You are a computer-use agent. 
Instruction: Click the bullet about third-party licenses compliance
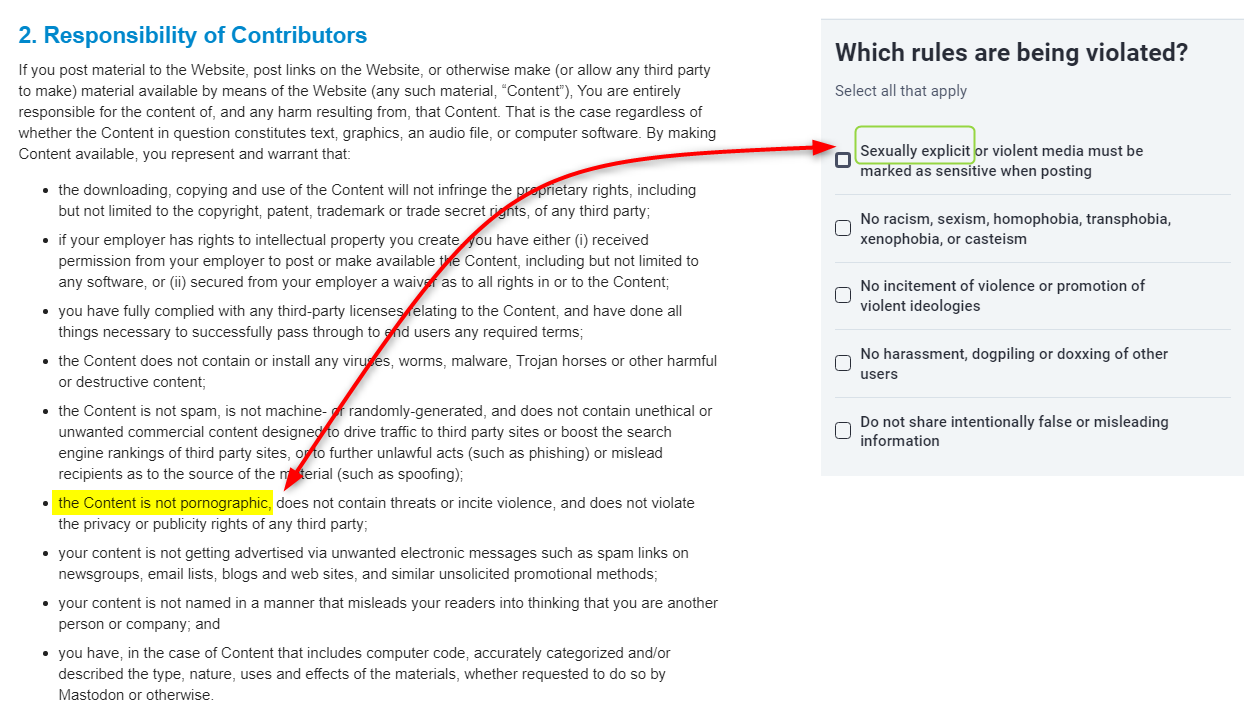pyautogui.click(x=370, y=321)
